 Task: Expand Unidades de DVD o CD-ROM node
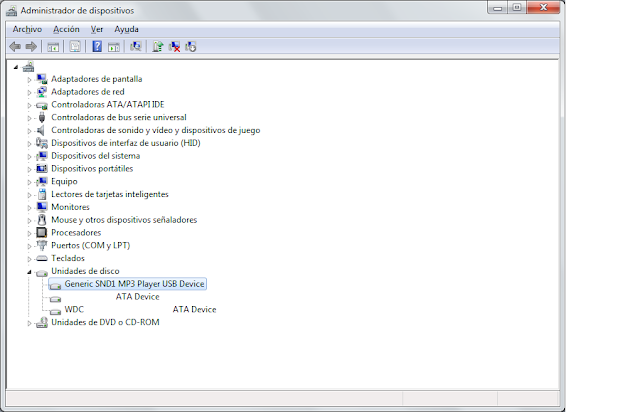pos(29,323)
